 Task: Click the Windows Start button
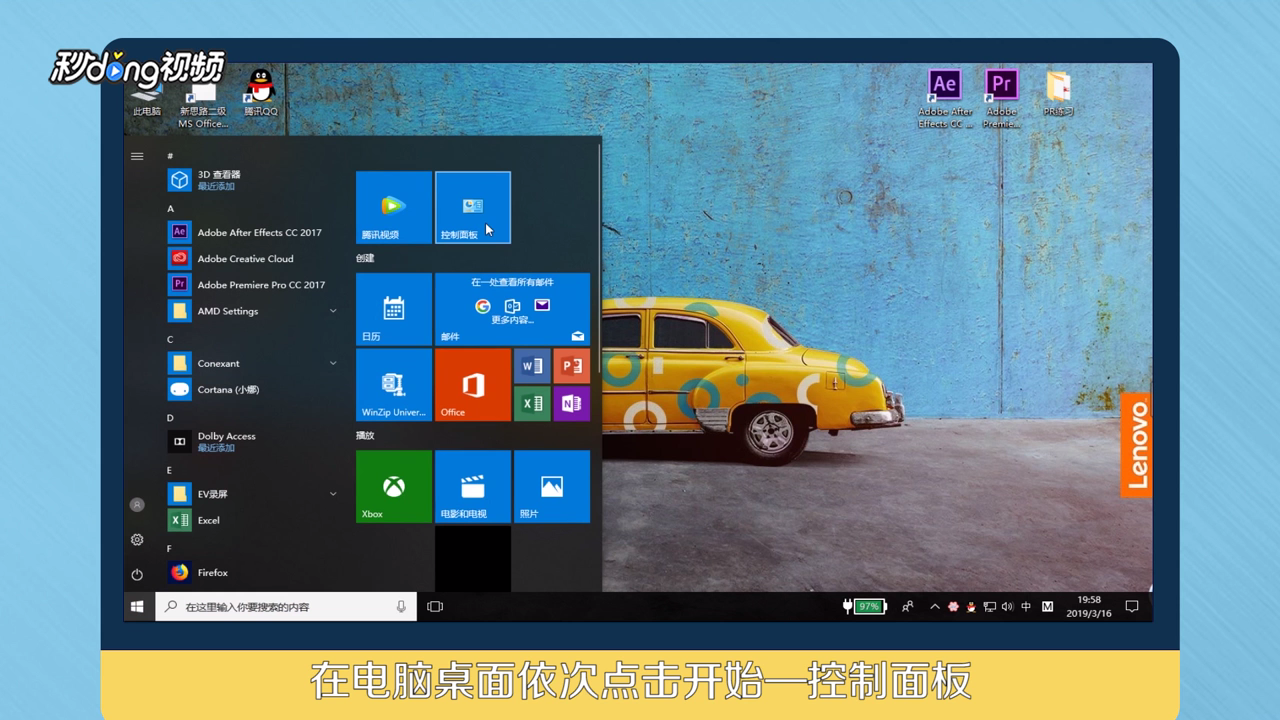pos(138,606)
